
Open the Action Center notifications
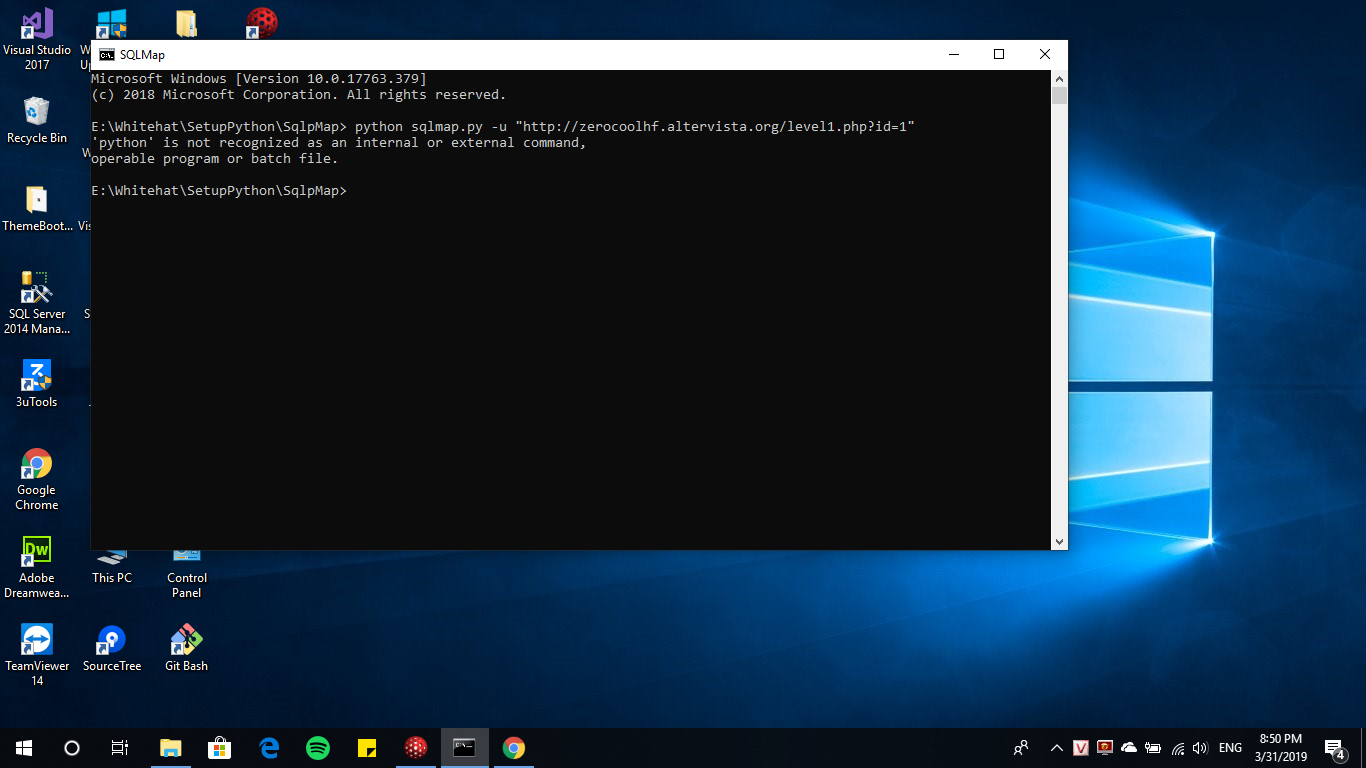click(1334, 748)
